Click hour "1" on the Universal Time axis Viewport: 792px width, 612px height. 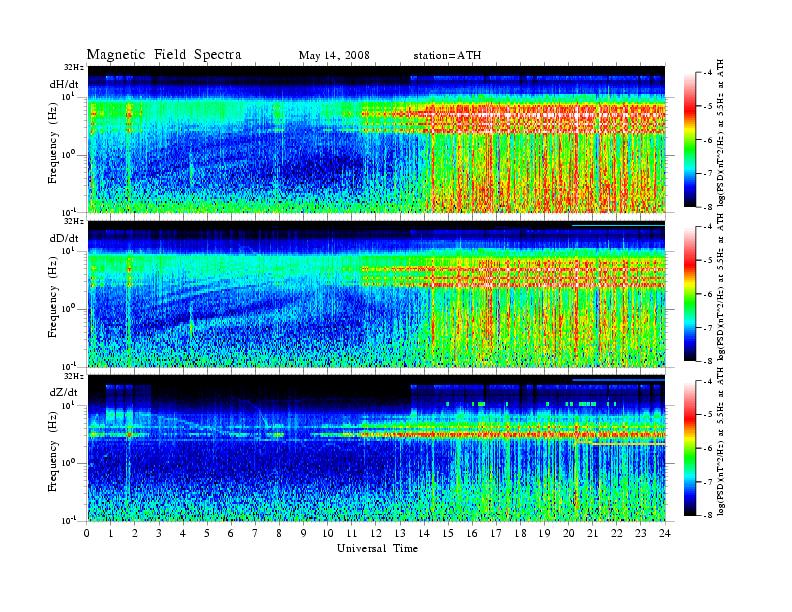111,533
